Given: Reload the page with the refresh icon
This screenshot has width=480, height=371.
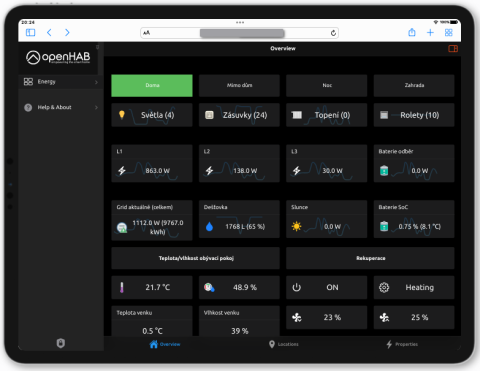Looking at the screenshot, I should click(333, 33).
